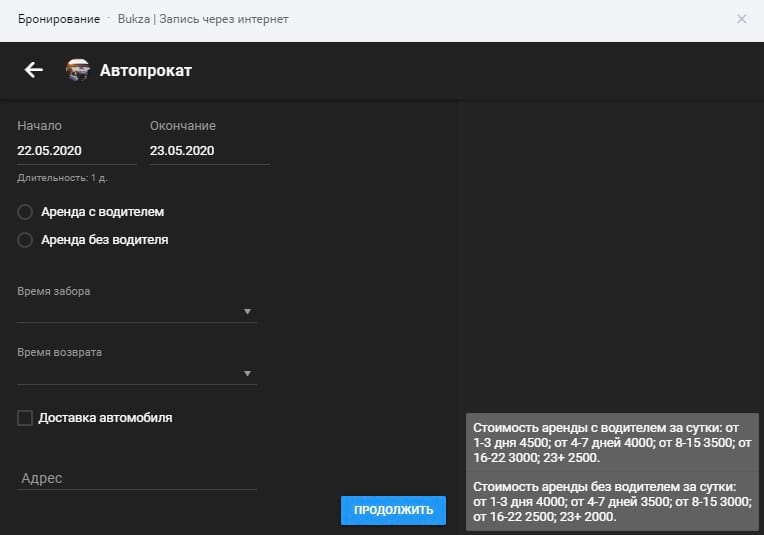Screen dimensions: 764x535
Task: Select Аренда с водителем radio option
Action: coord(26,212)
